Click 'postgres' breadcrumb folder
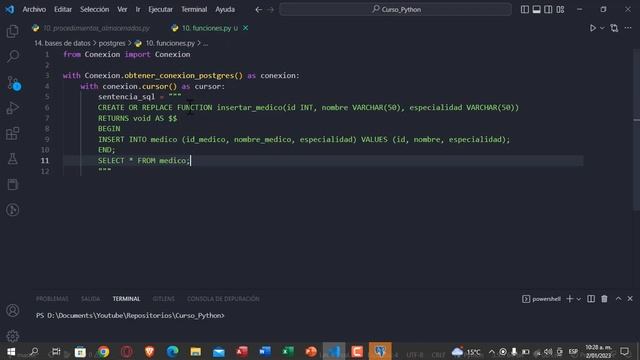Viewport: 640px width, 360px height. pyautogui.click(x=112, y=43)
